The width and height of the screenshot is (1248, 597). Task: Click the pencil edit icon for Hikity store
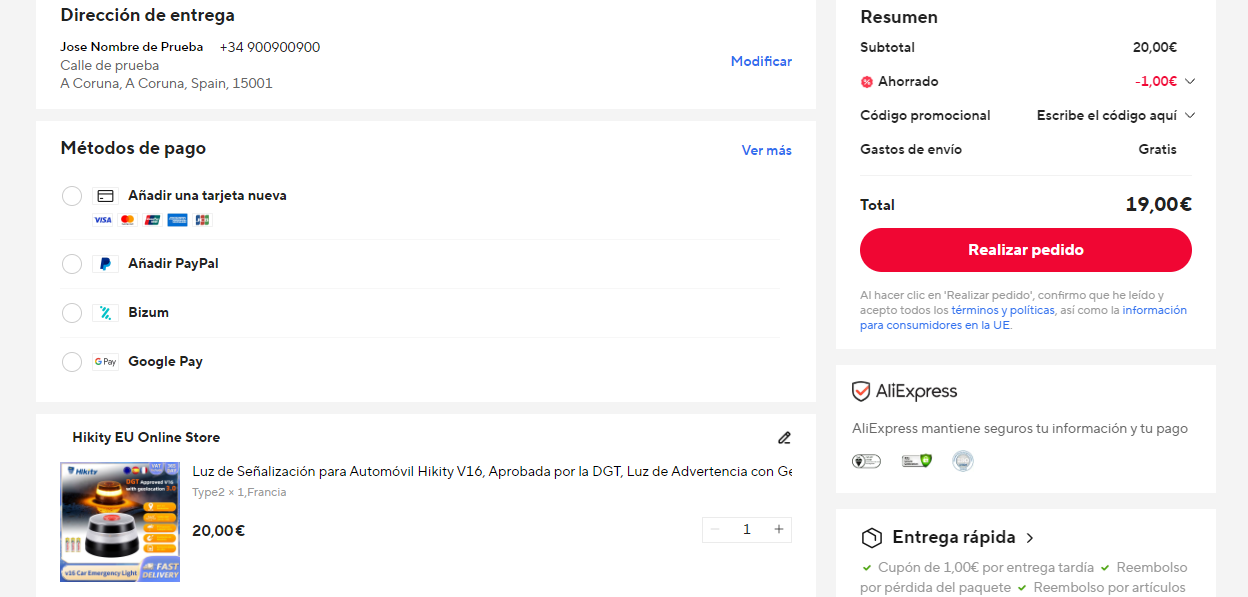click(784, 438)
